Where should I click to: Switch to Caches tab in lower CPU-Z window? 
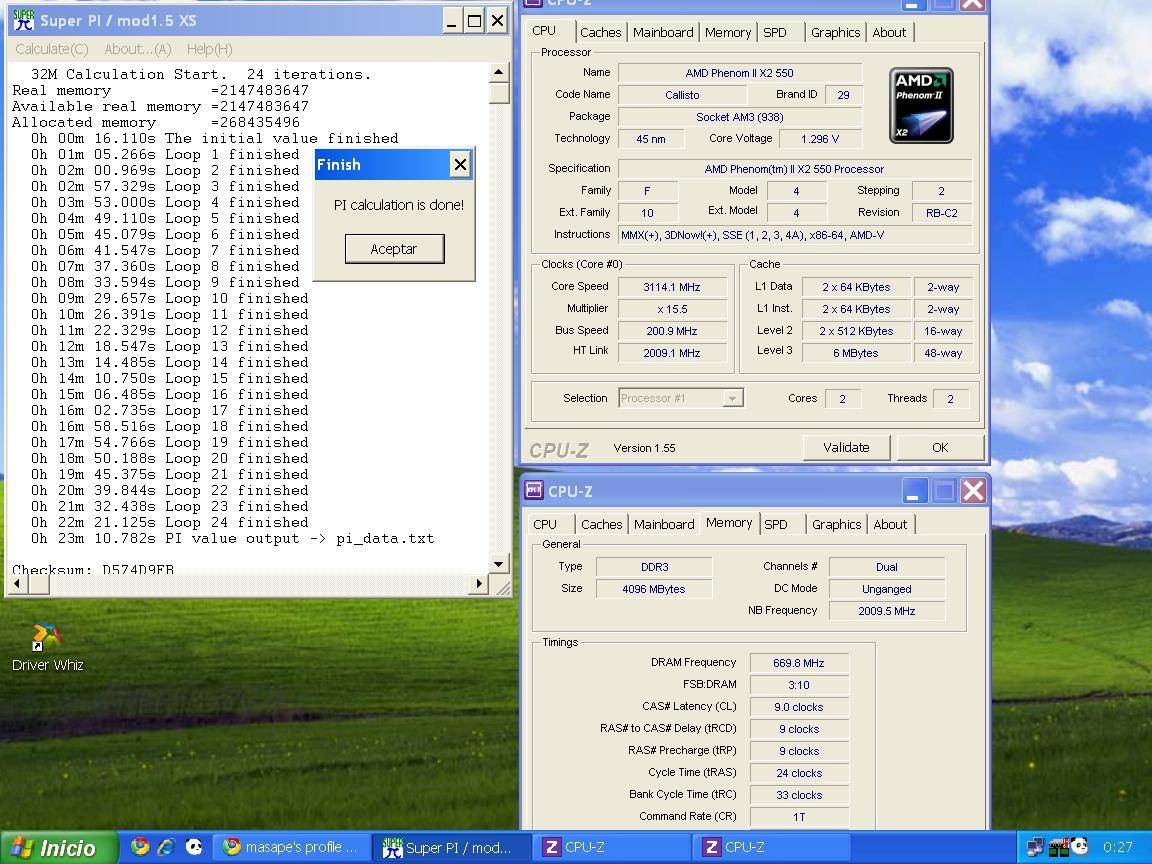601,525
